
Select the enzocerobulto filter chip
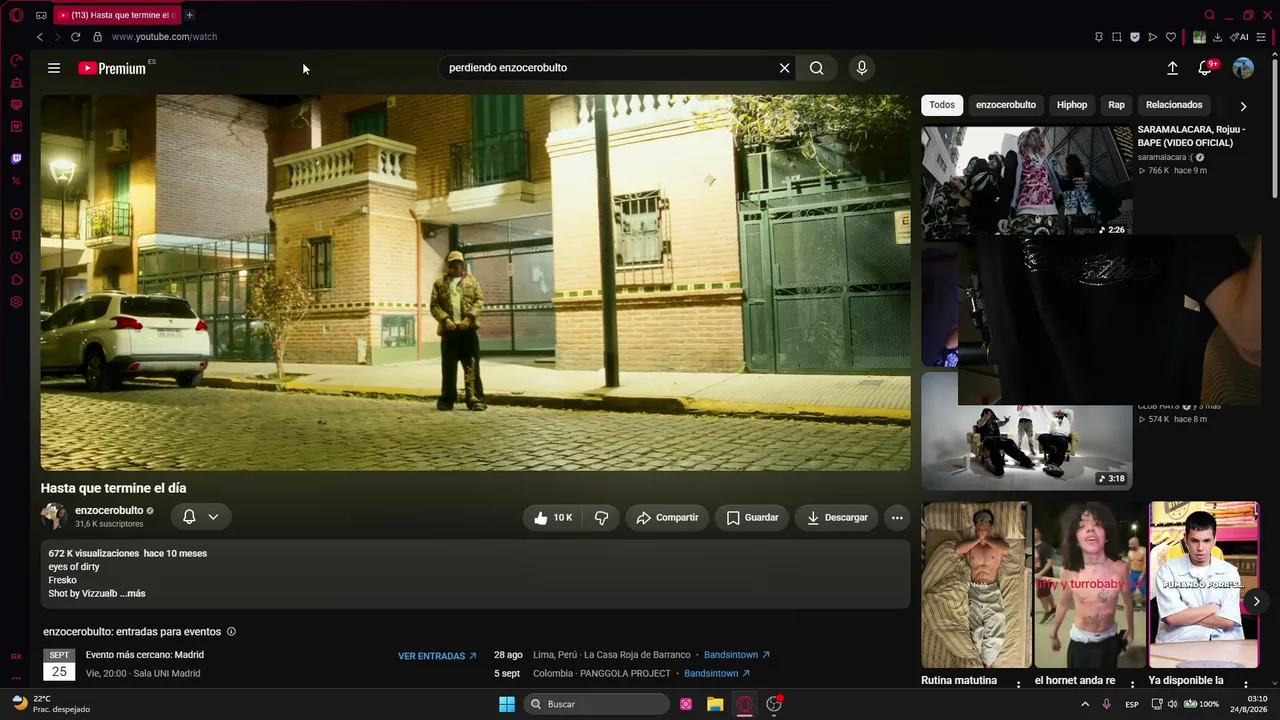(1006, 105)
